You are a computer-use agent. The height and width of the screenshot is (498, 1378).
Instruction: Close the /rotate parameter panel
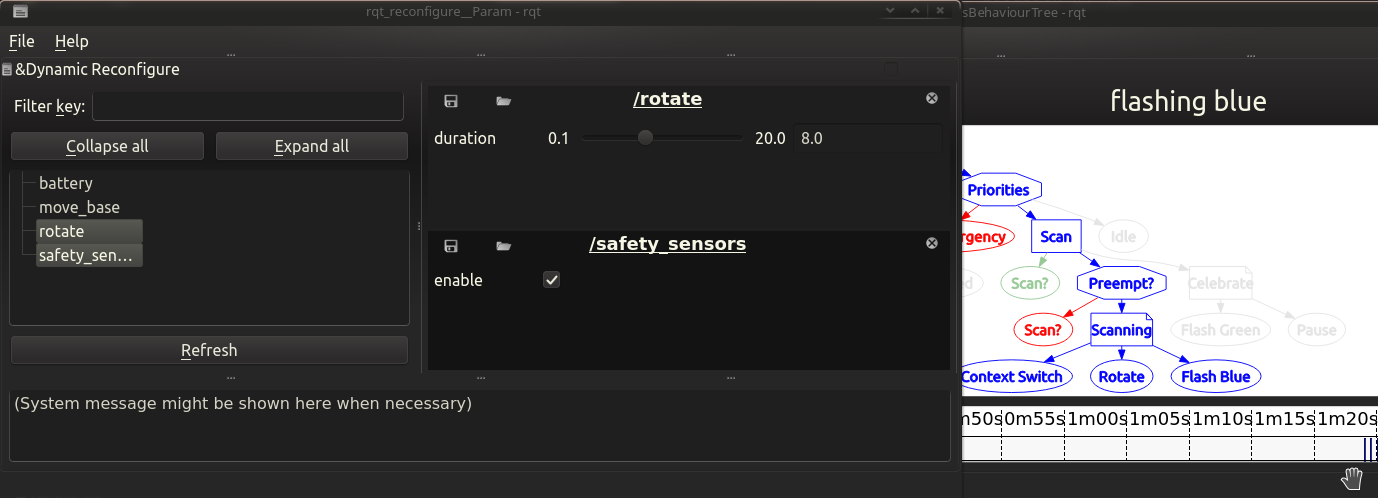(932, 98)
